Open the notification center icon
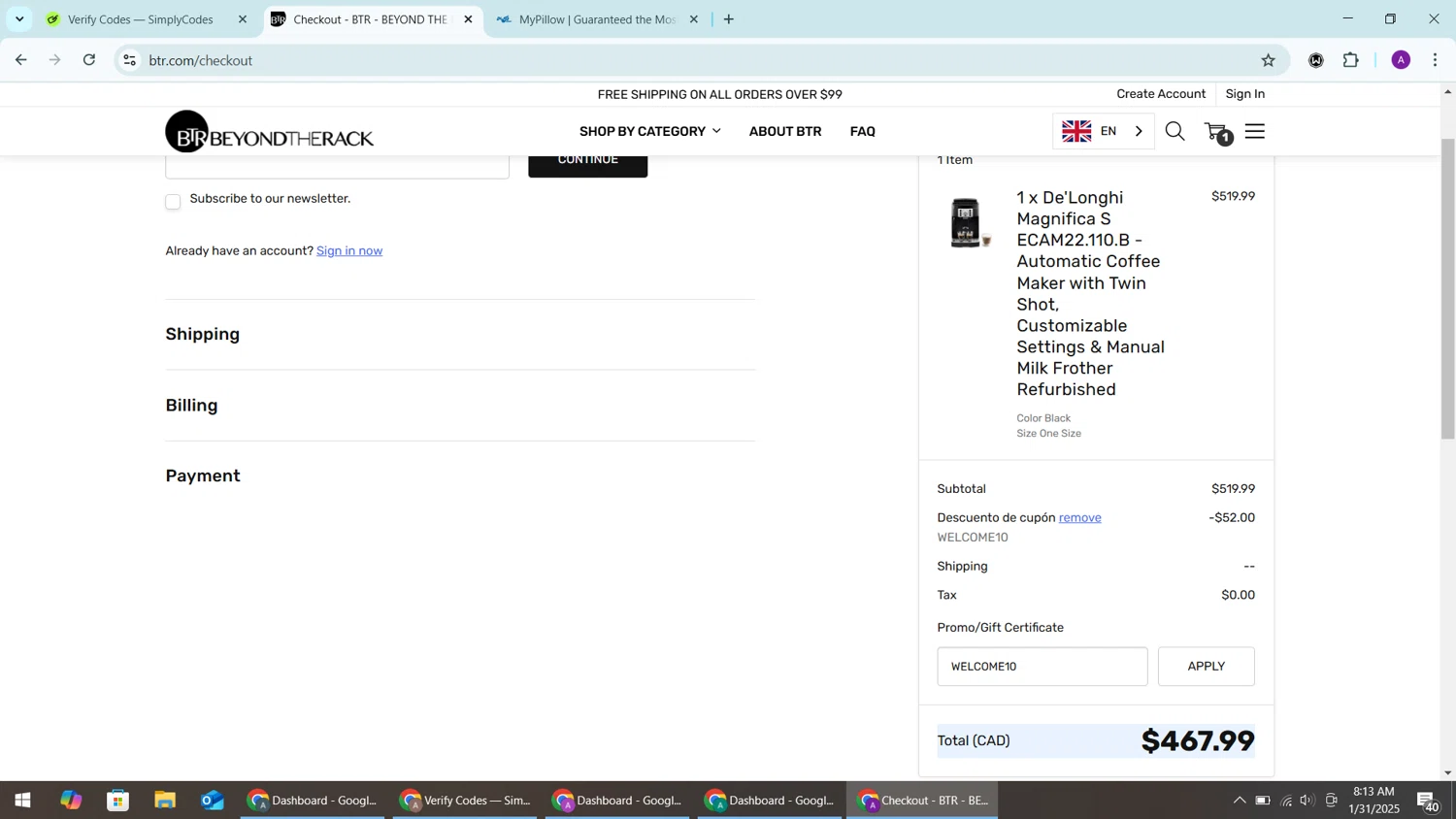Image resolution: width=1456 pixels, height=819 pixels. click(1428, 801)
